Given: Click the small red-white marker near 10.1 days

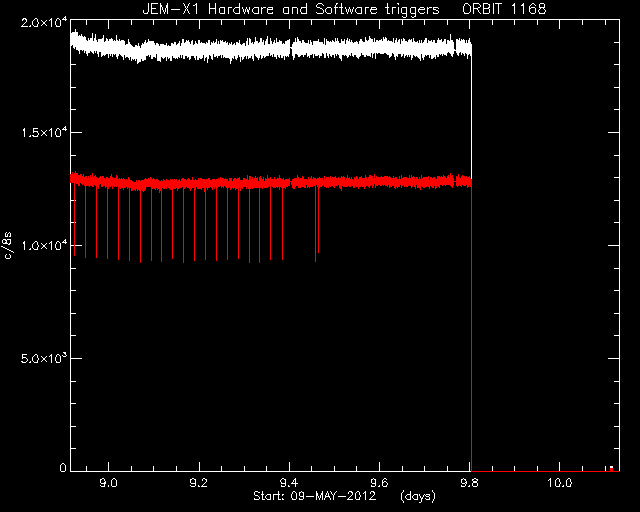Looking at the screenshot, I should 611,468.
